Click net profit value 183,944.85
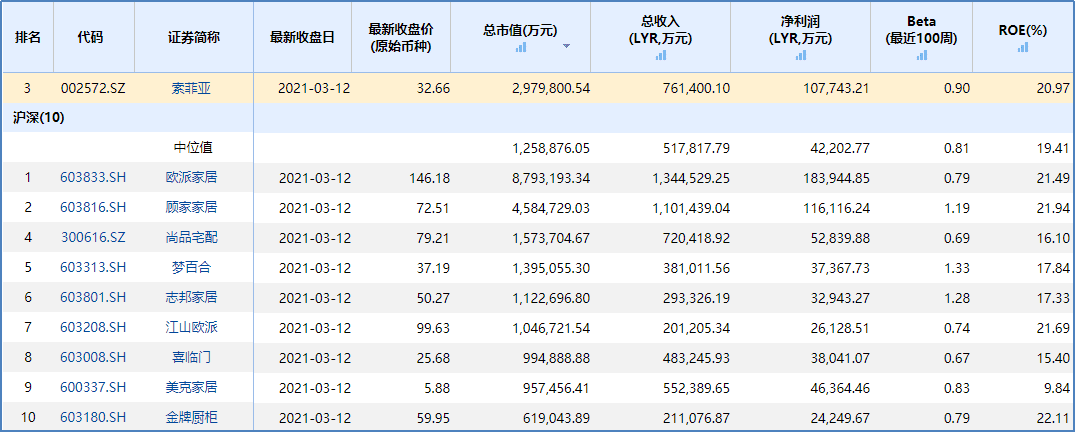 pyautogui.click(x=834, y=178)
